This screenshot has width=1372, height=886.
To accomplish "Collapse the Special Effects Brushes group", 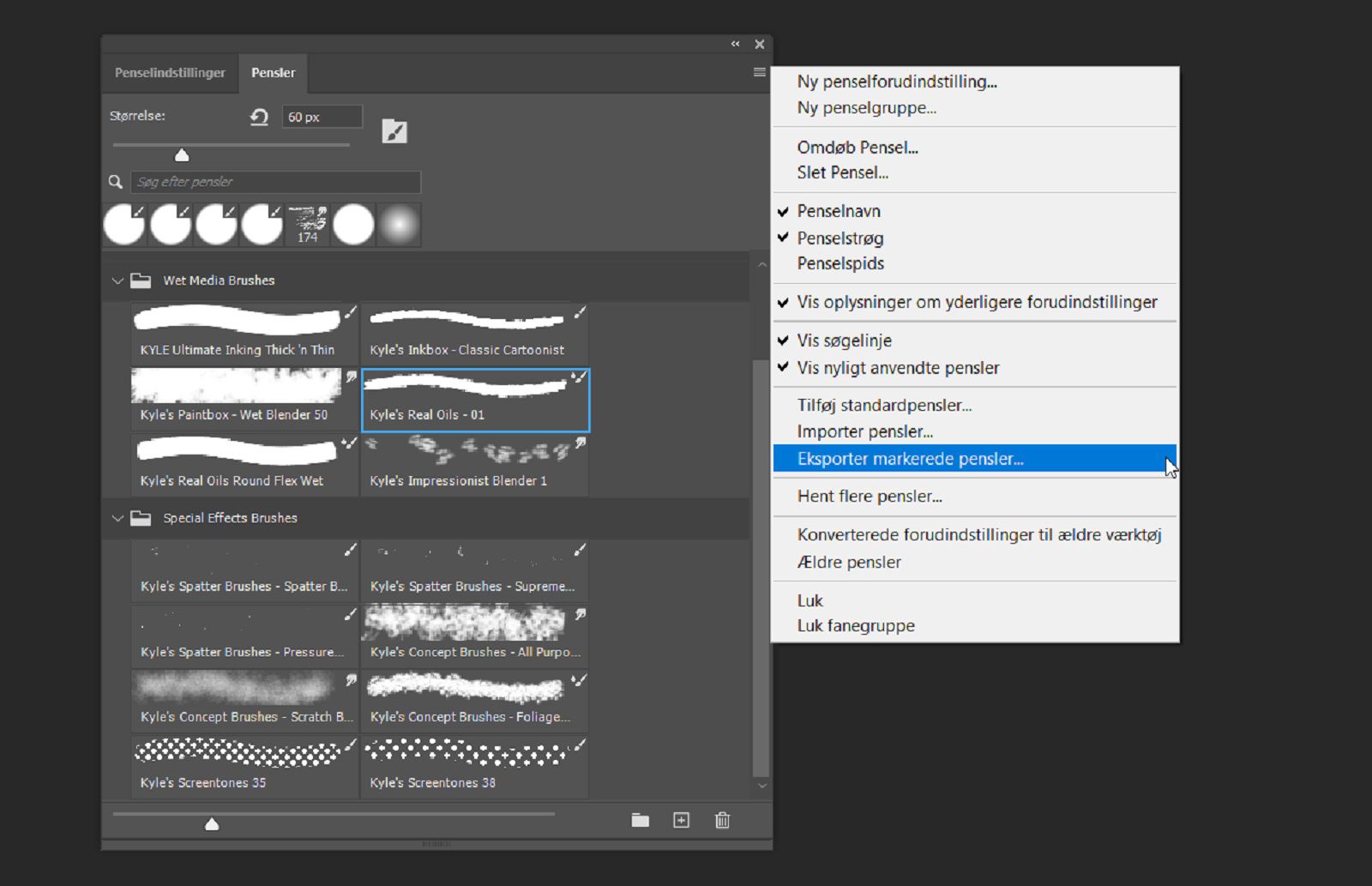I will coord(117,518).
